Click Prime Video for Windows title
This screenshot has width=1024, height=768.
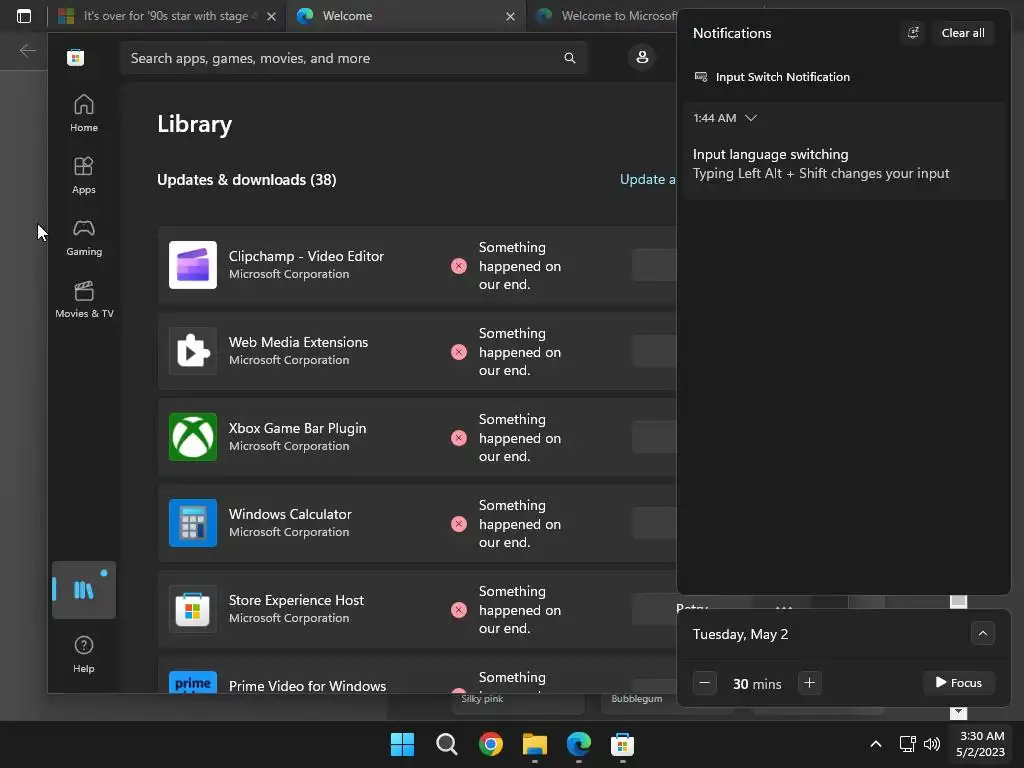[x=307, y=686]
